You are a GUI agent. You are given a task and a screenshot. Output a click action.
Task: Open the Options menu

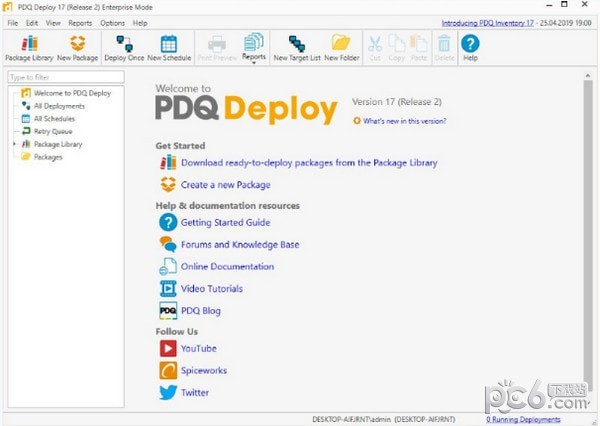coord(112,23)
